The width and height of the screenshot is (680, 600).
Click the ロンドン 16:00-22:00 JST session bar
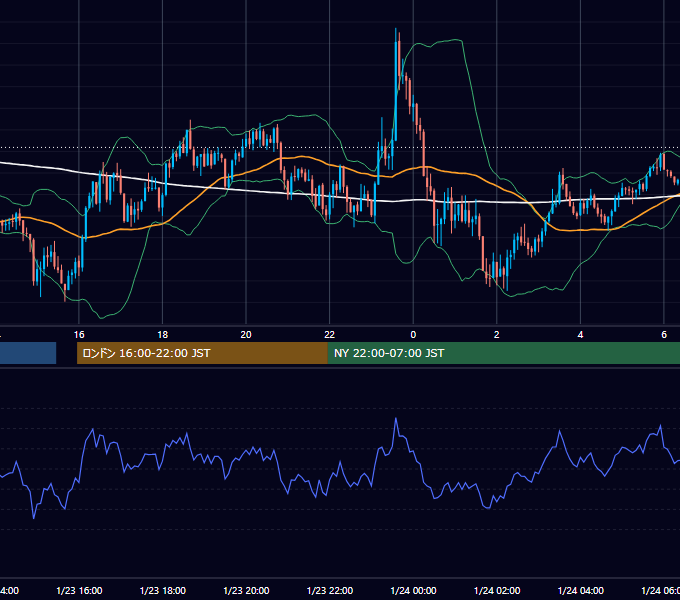click(202, 353)
